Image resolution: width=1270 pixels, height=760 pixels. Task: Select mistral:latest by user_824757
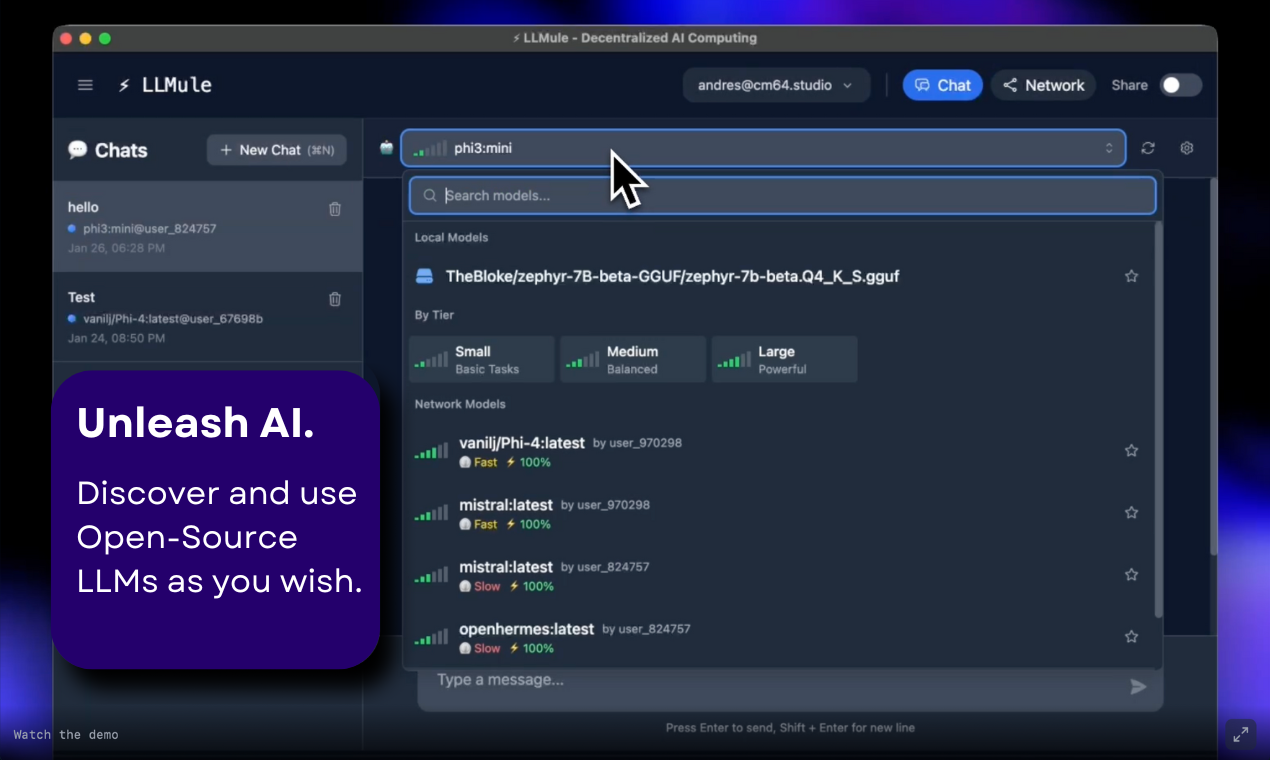782,575
